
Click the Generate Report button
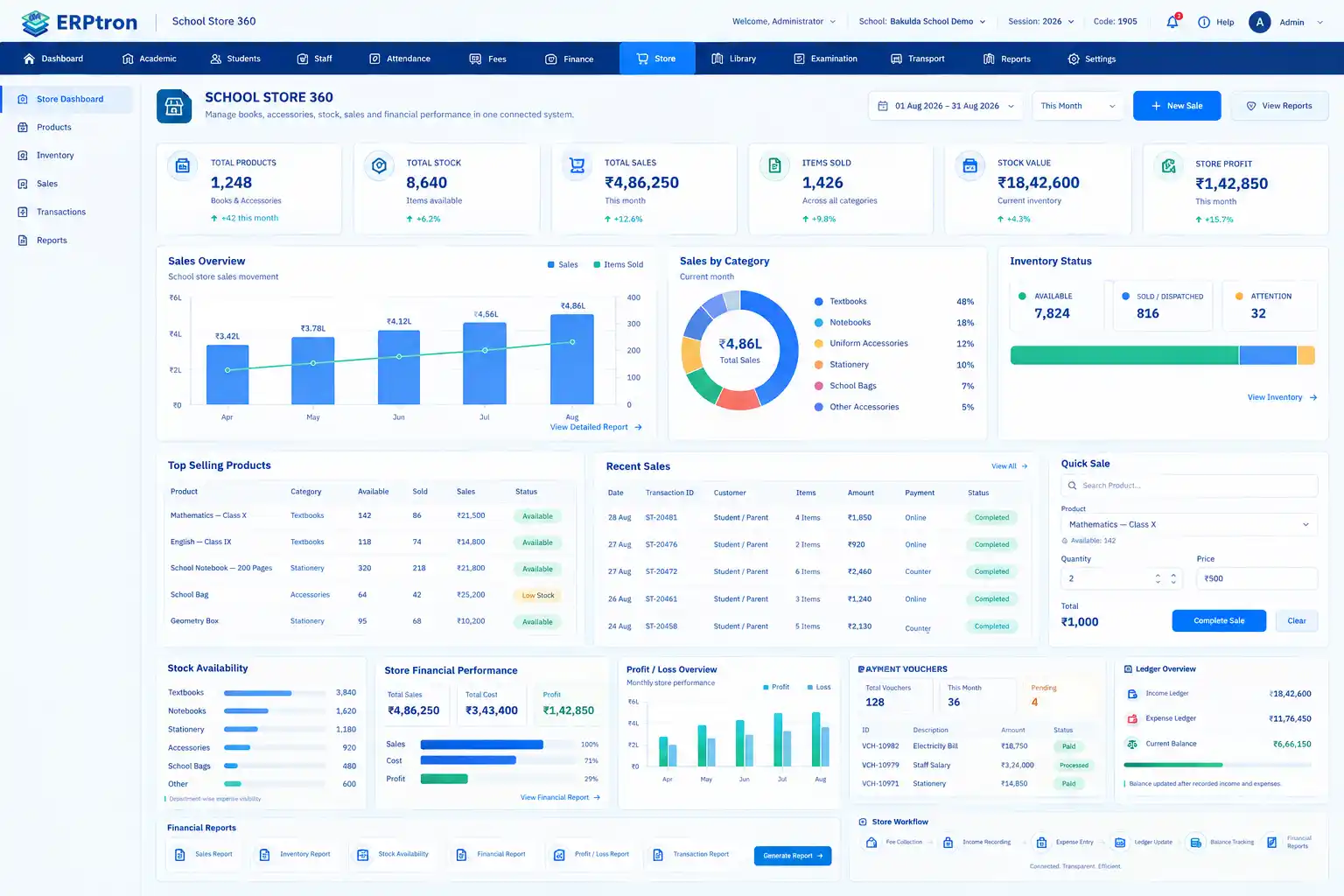793,856
